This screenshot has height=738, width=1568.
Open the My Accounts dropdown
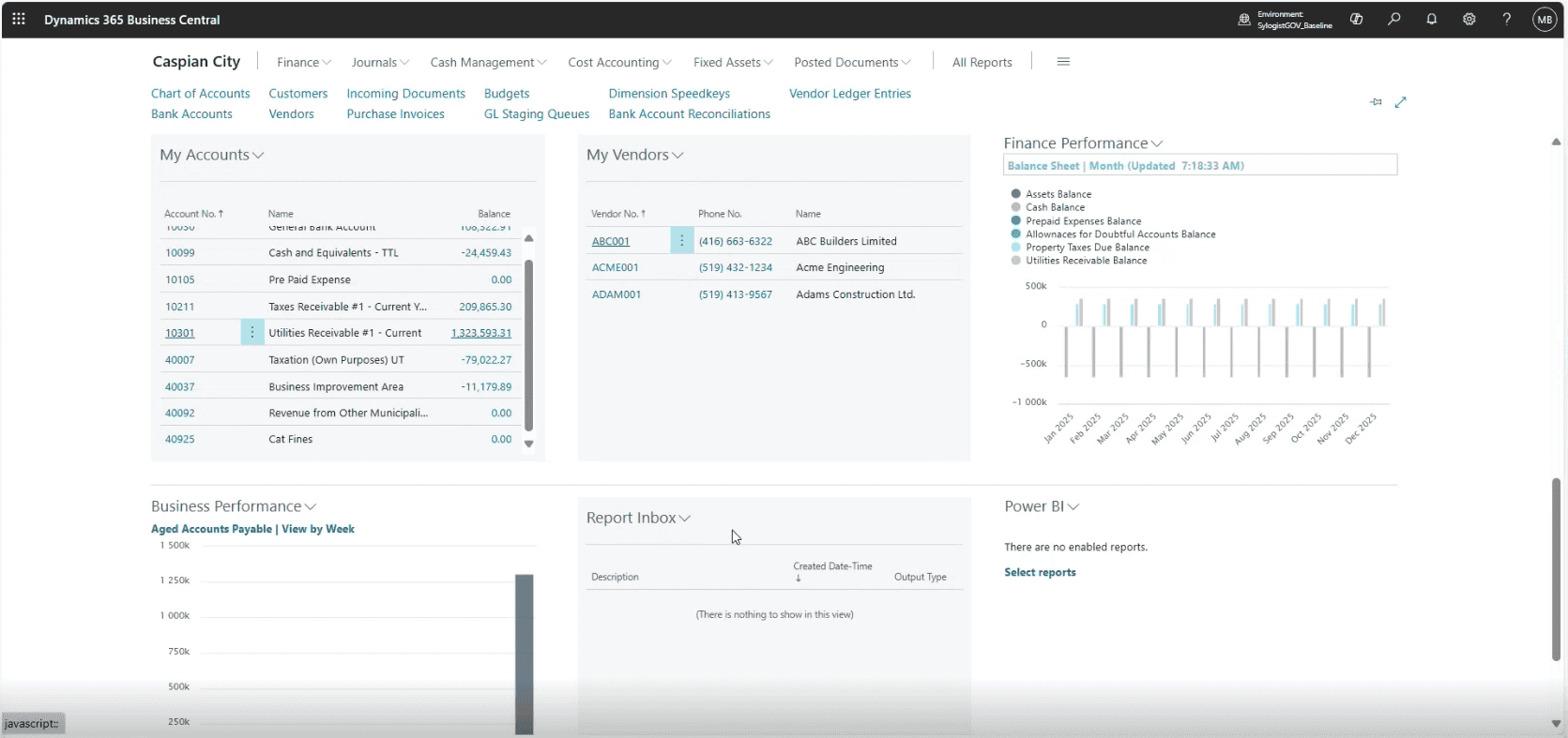212,155
